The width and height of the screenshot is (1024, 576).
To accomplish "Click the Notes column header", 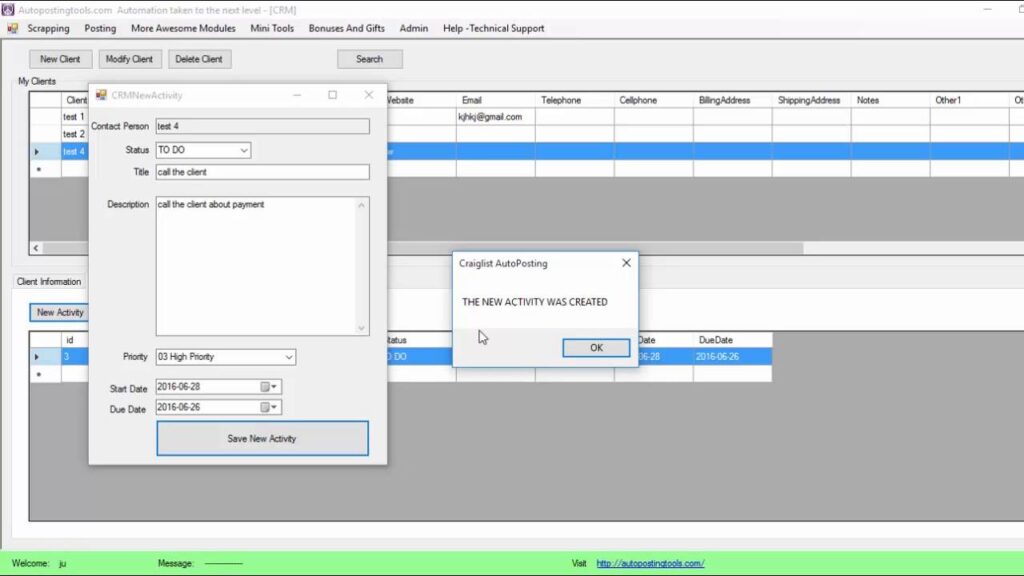I will pos(890,100).
